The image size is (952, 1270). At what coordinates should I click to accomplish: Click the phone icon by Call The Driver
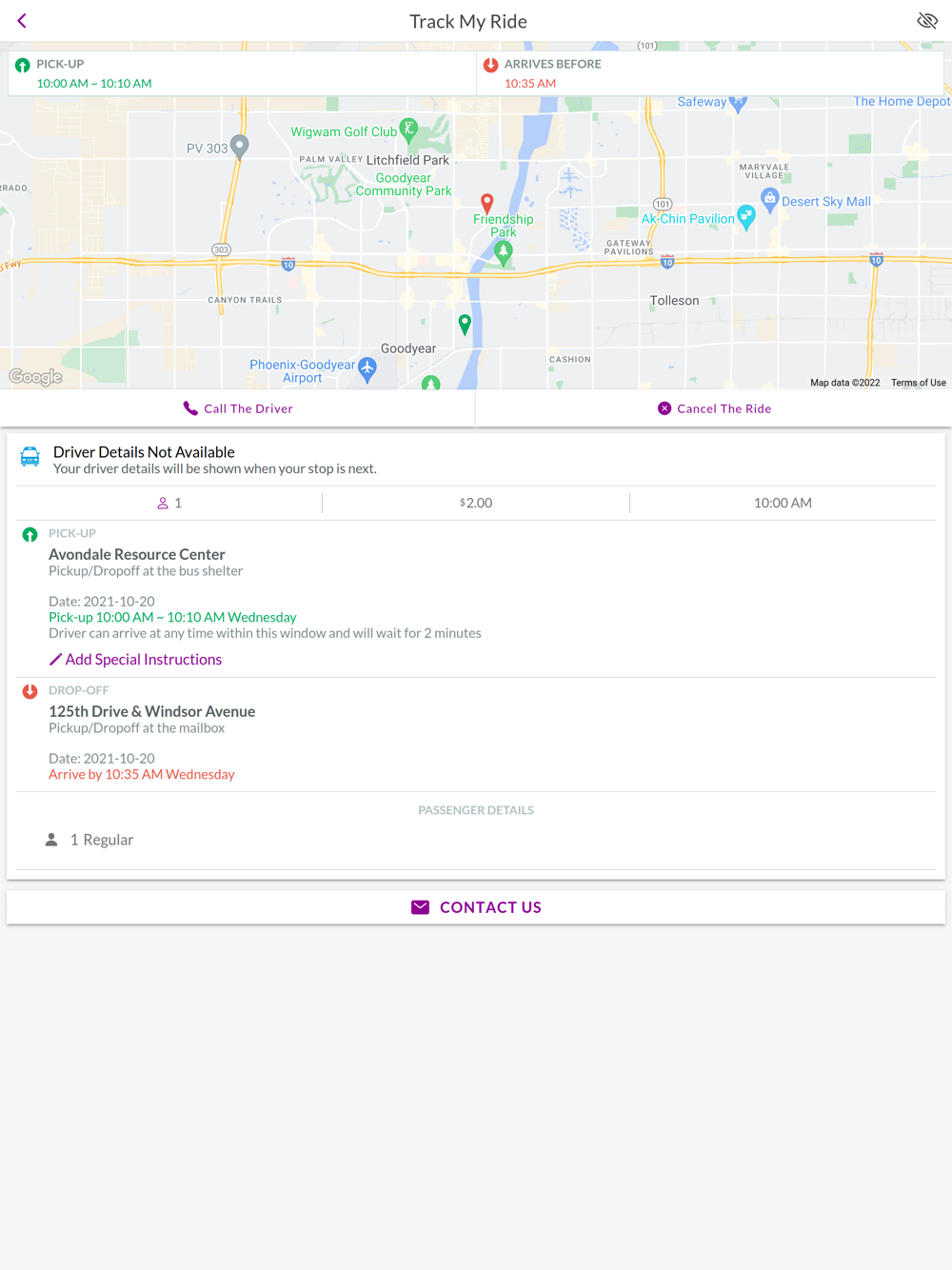[190, 408]
